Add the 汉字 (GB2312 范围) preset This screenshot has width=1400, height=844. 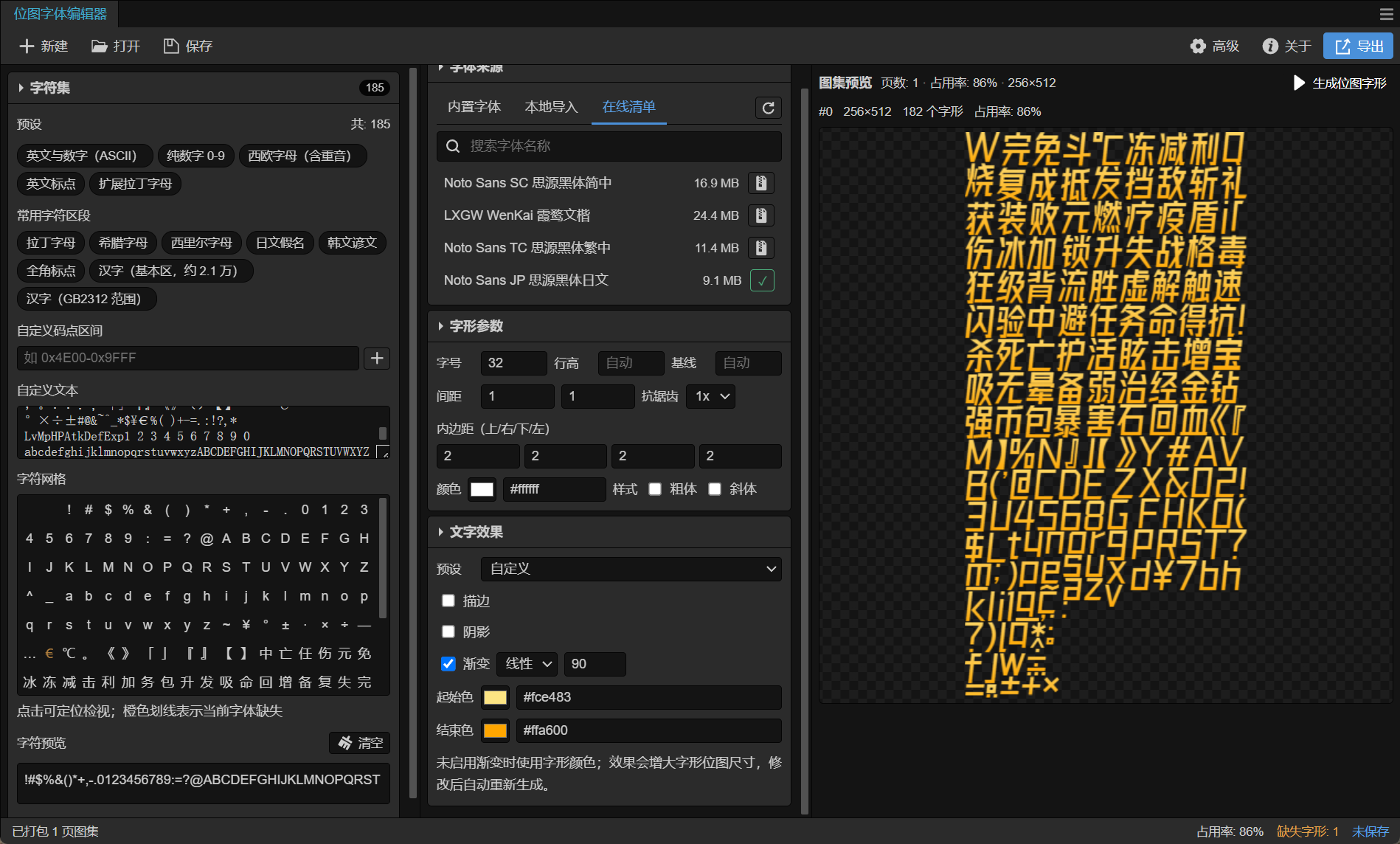click(x=87, y=299)
